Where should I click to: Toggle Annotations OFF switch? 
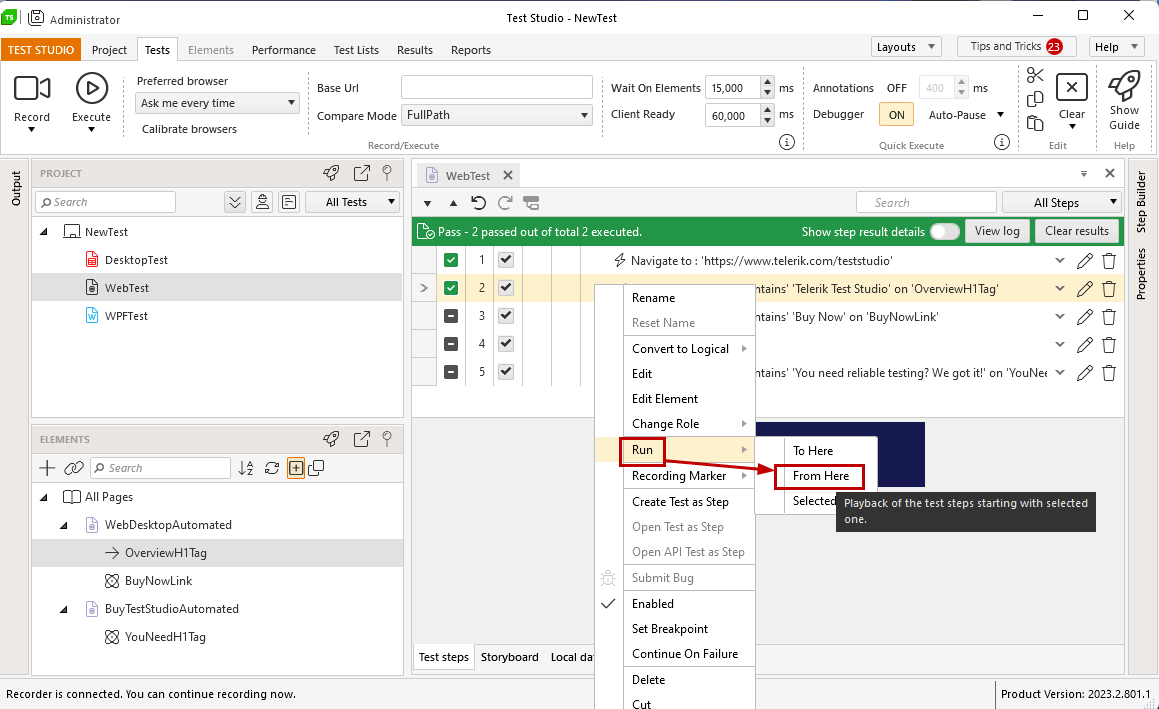pos(897,88)
